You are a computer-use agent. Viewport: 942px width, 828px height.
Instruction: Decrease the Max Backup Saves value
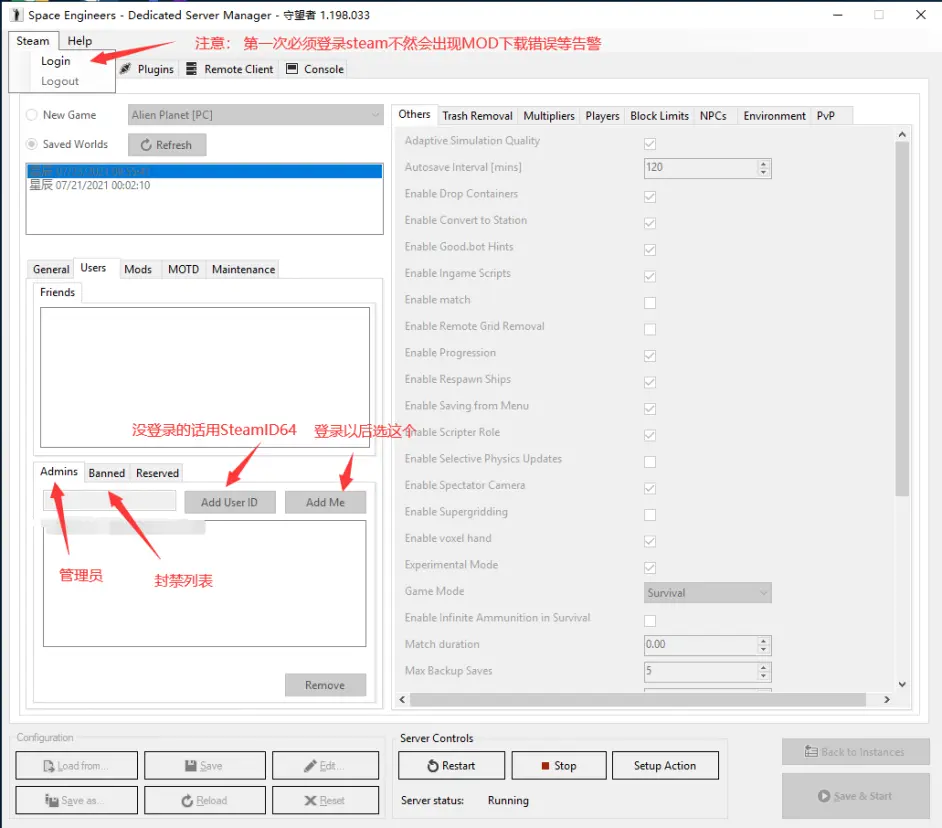[x=763, y=676]
